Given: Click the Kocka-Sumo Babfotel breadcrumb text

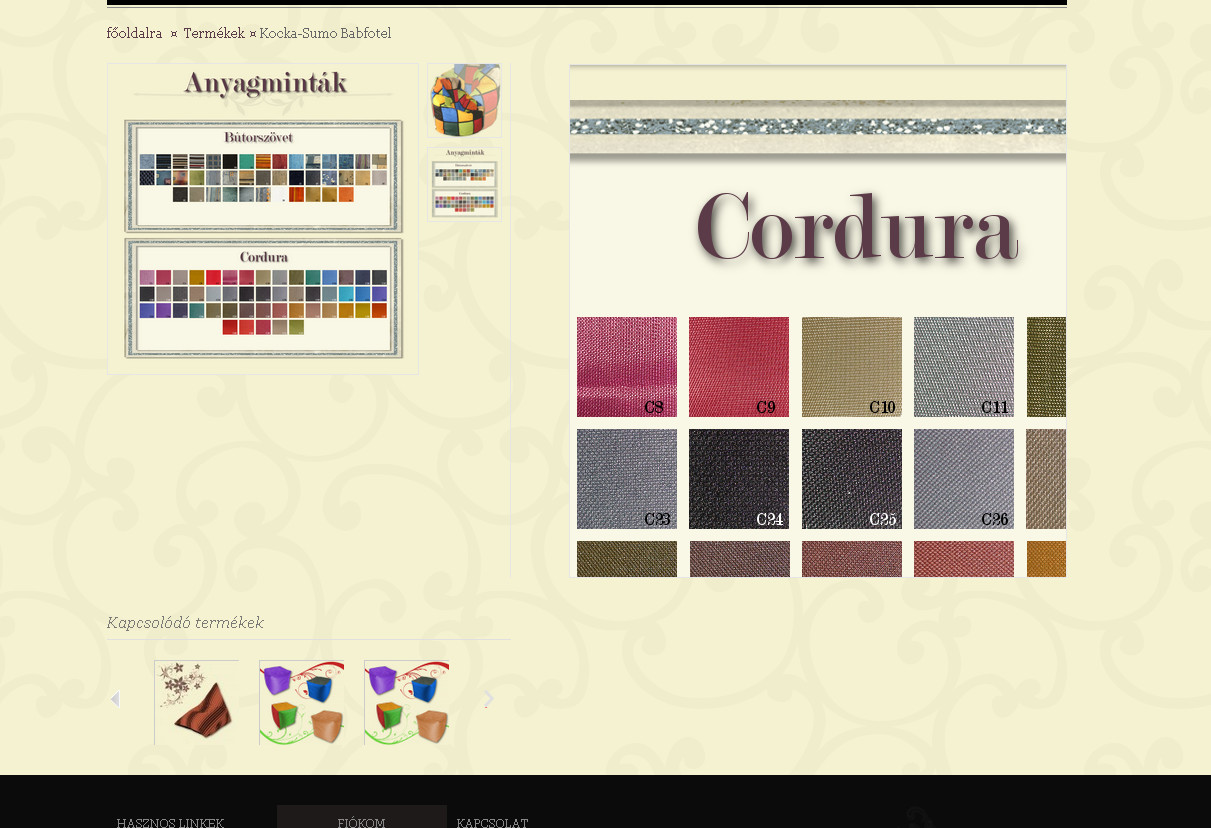Looking at the screenshot, I should click(325, 33).
